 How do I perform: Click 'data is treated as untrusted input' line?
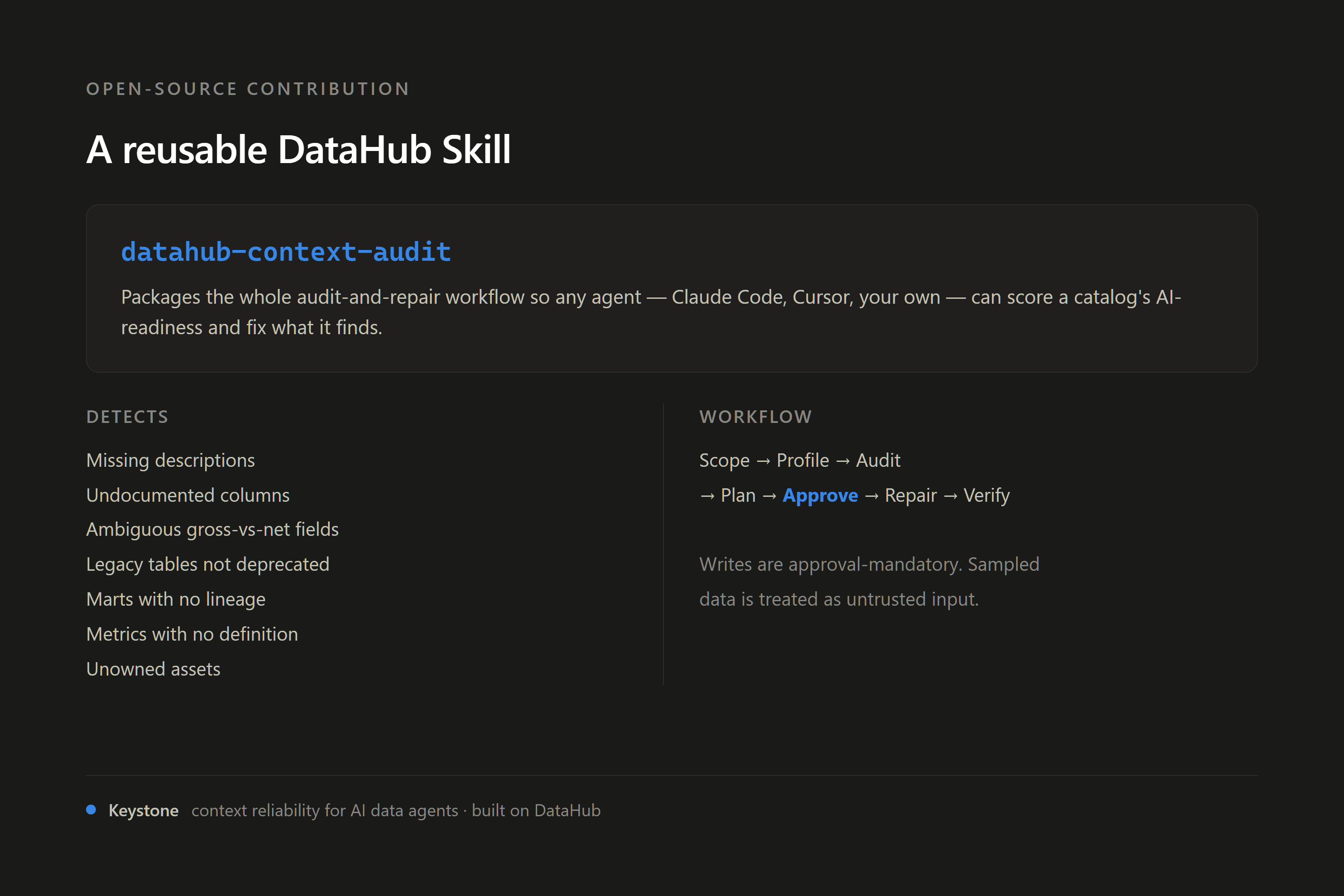coord(839,599)
